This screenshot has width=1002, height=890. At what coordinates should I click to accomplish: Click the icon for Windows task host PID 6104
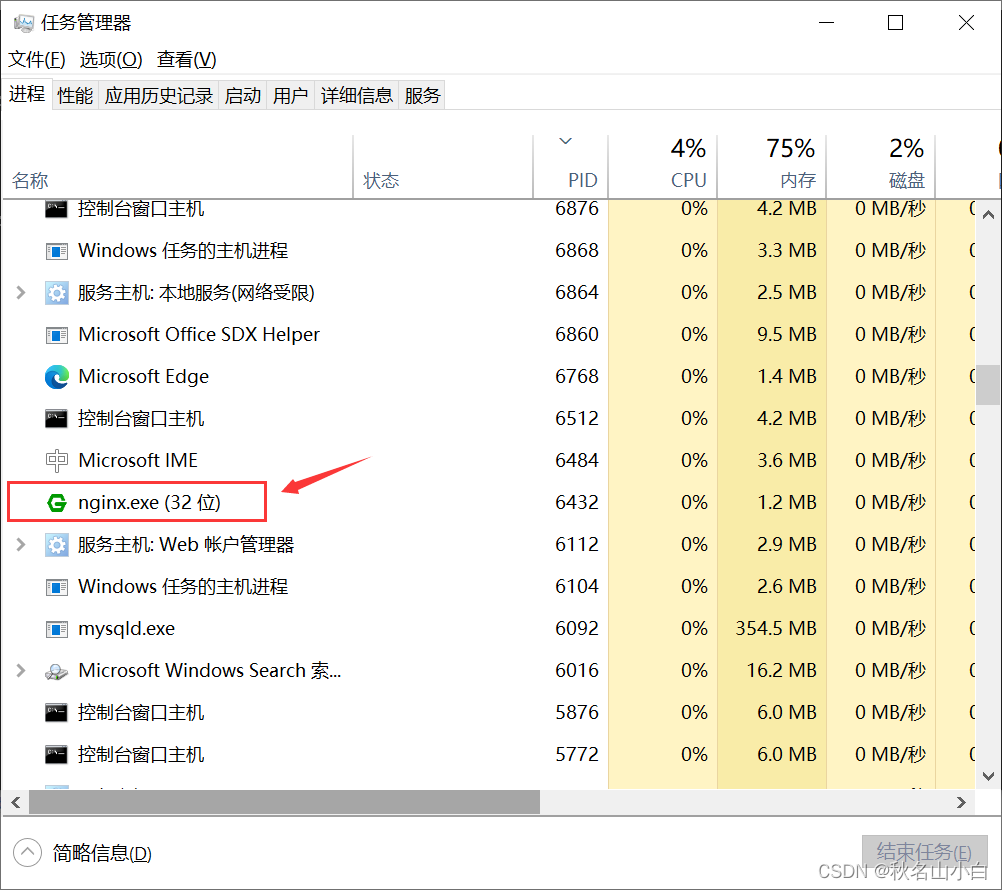(56, 587)
